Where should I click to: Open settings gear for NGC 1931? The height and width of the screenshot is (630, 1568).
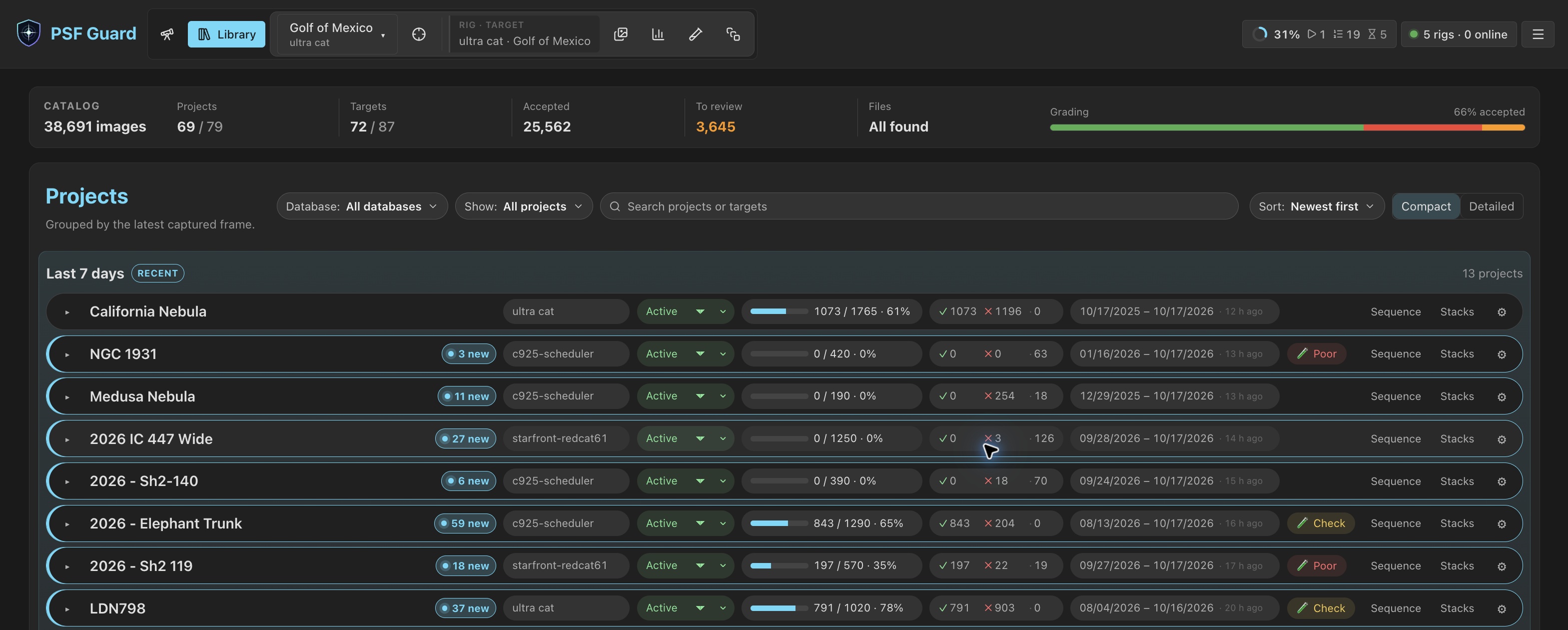(x=1502, y=354)
